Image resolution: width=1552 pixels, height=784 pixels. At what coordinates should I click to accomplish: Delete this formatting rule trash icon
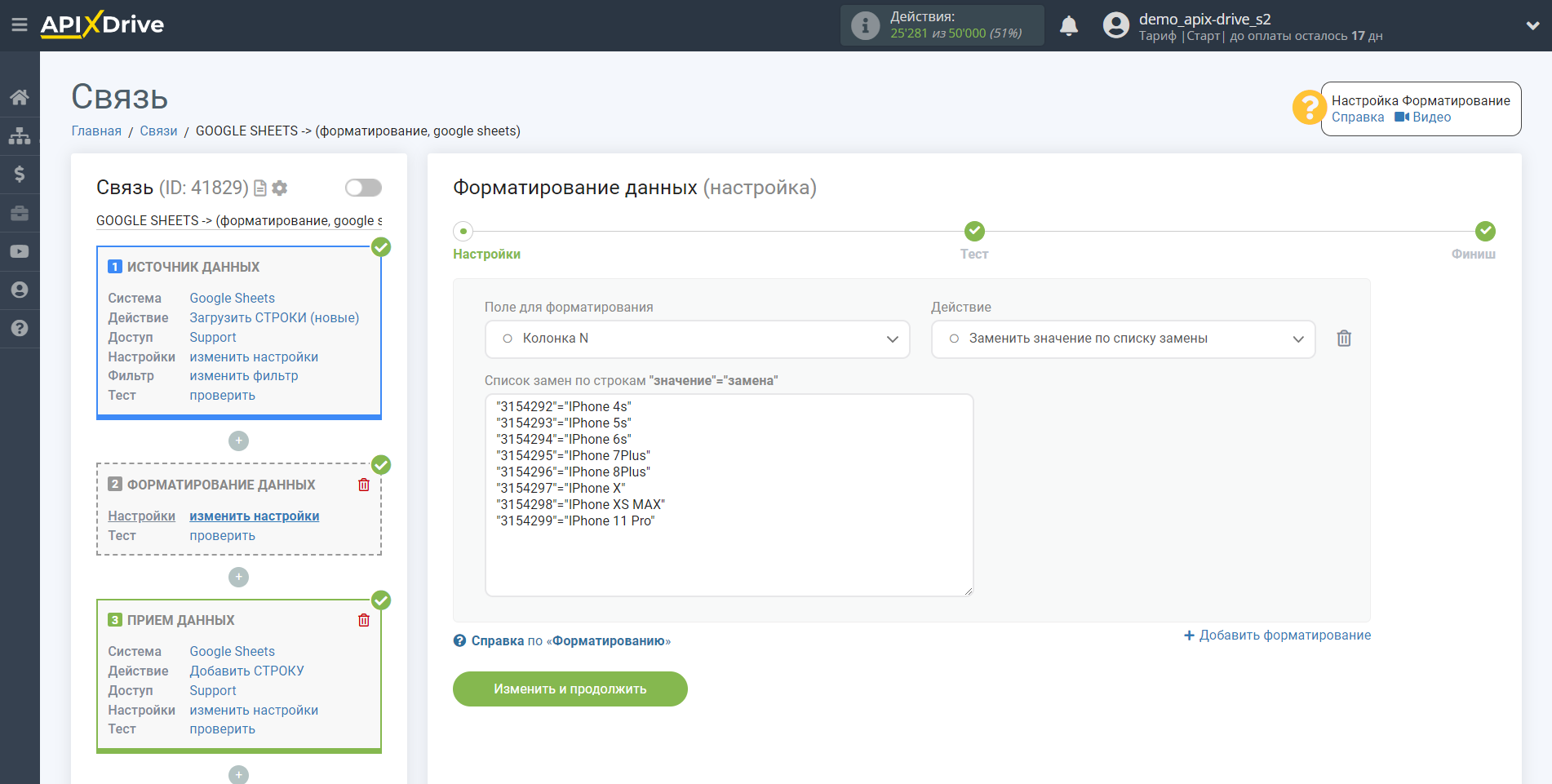tap(1344, 339)
